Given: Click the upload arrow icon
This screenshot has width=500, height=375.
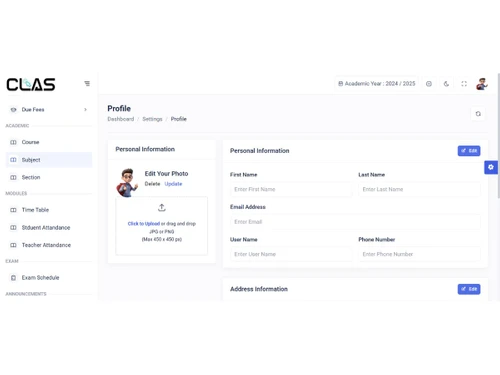Looking at the screenshot, I should click(162, 208).
